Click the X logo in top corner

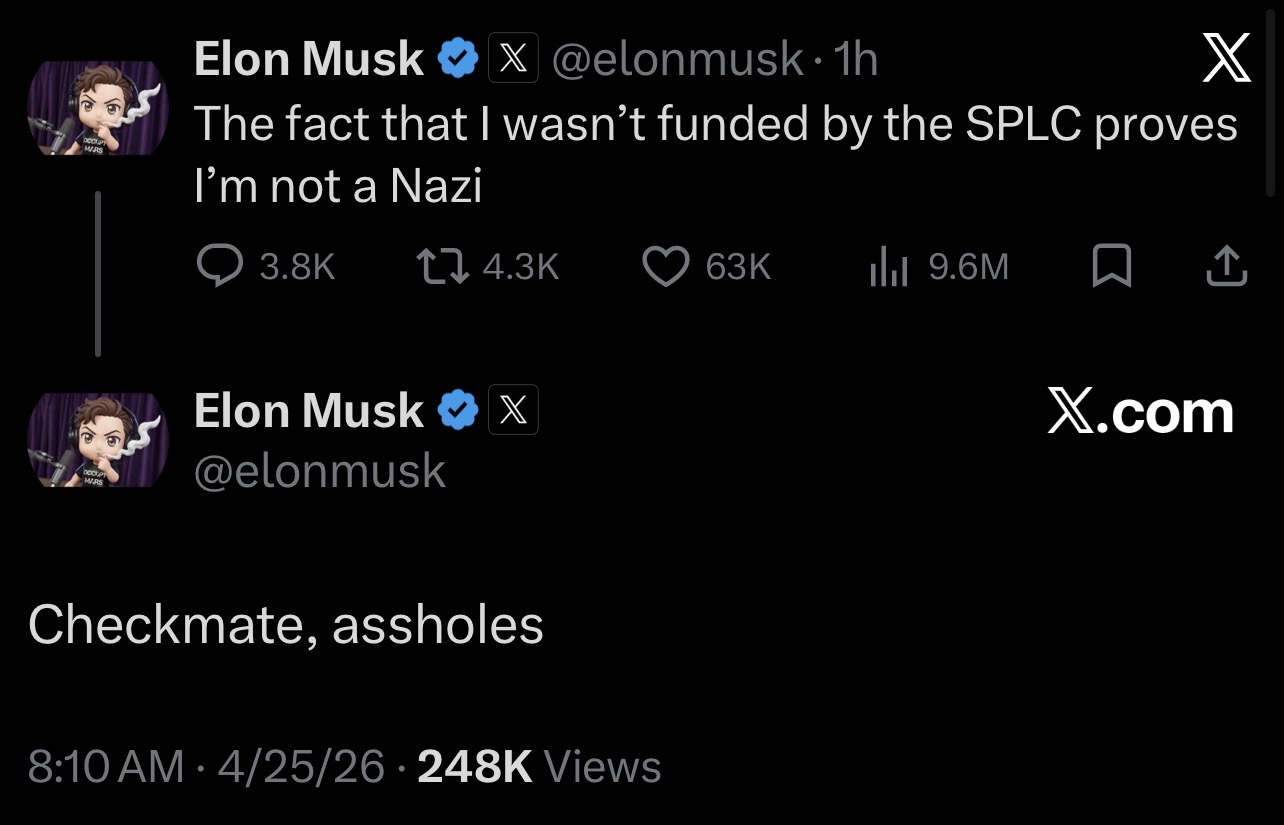click(1226, 58)
